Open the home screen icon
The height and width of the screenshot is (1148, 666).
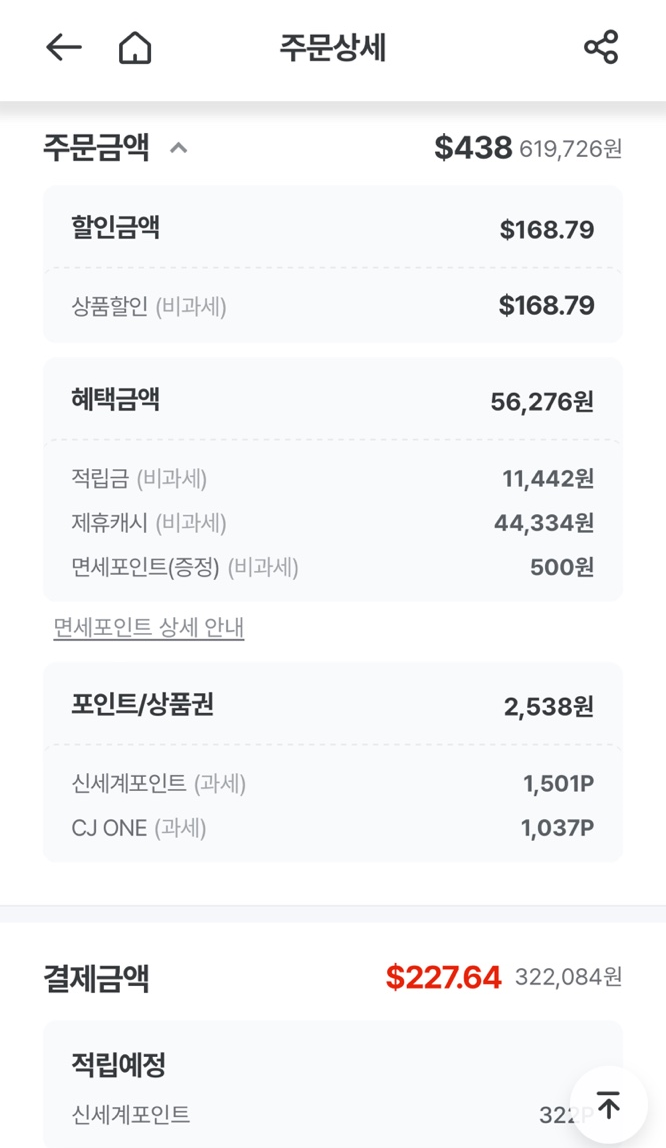(135, 47)
